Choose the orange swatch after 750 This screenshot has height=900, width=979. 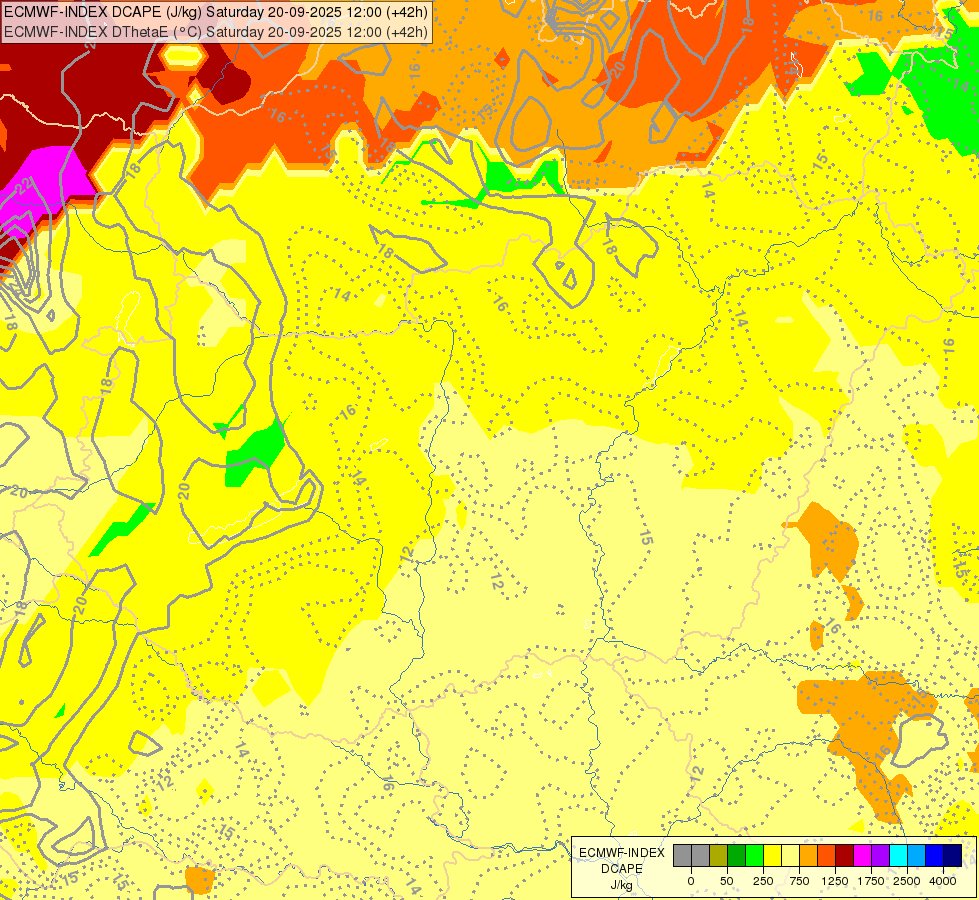pos(809,856)
